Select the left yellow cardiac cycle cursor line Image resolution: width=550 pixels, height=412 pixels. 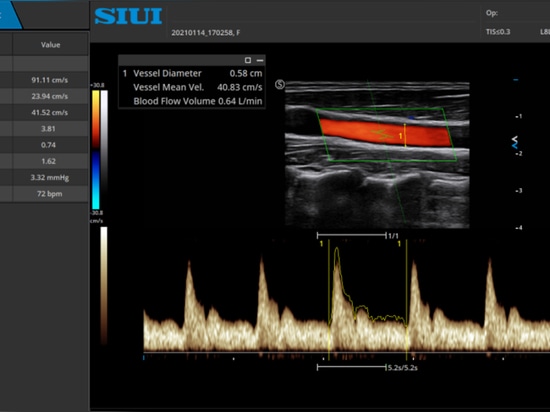coord(329,300)
